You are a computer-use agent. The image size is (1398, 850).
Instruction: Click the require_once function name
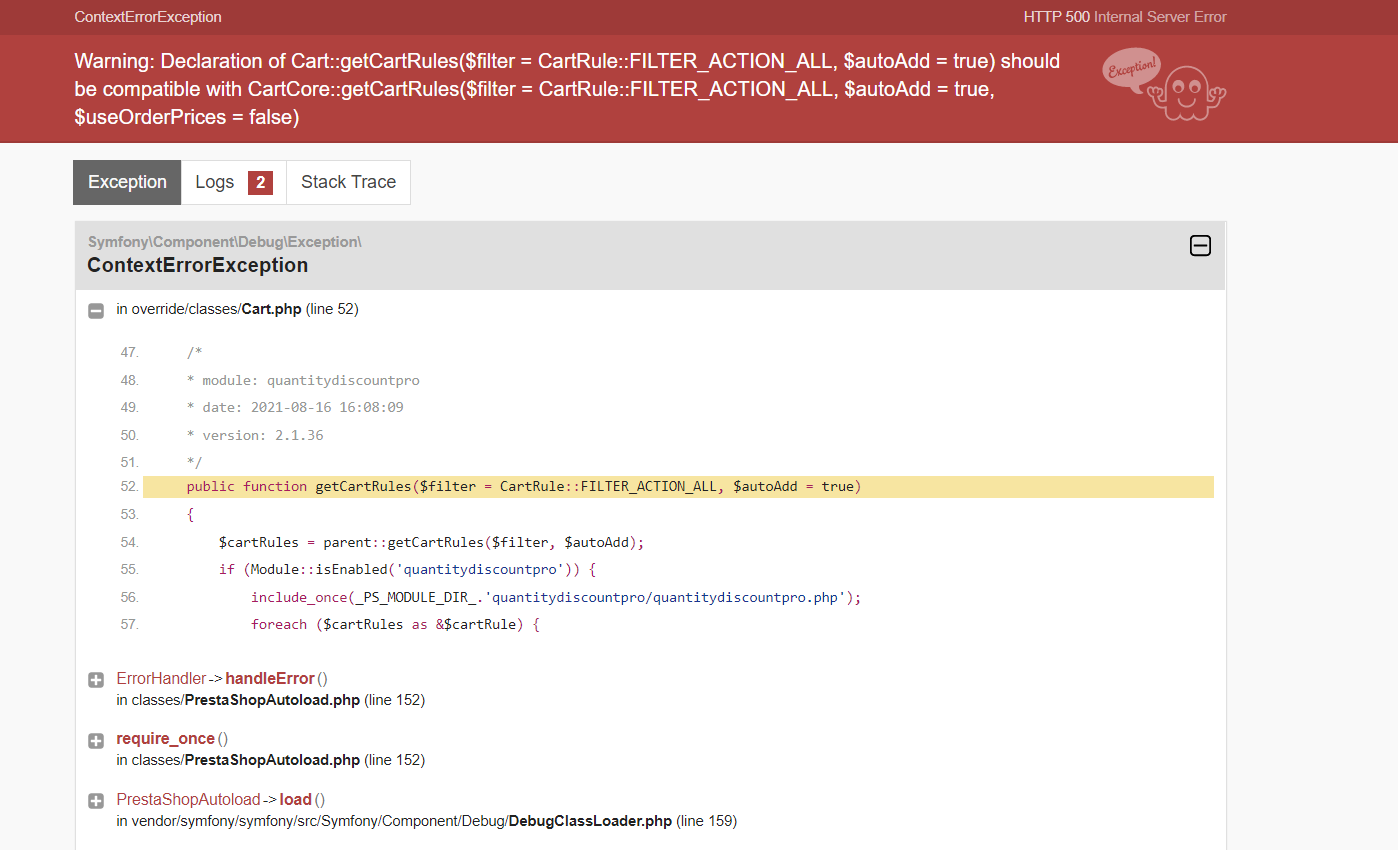(165, 738)
